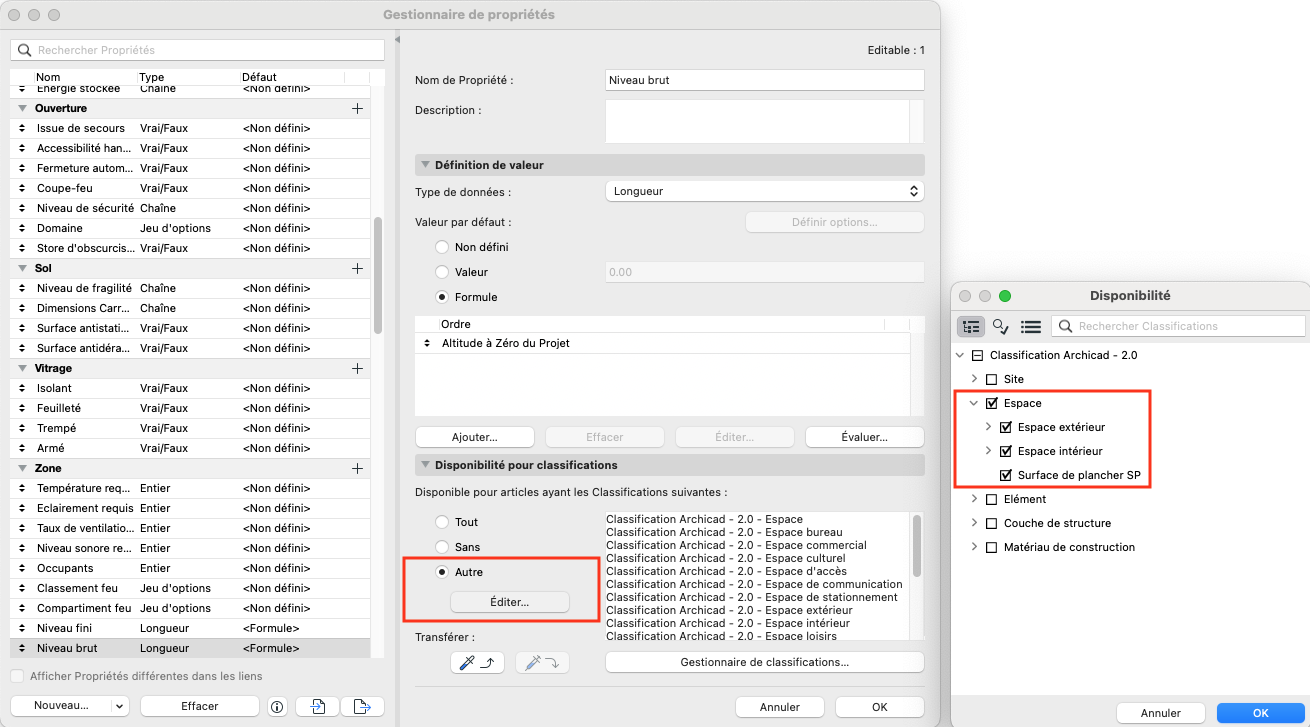Click the property info icon button

click(277, 706)
